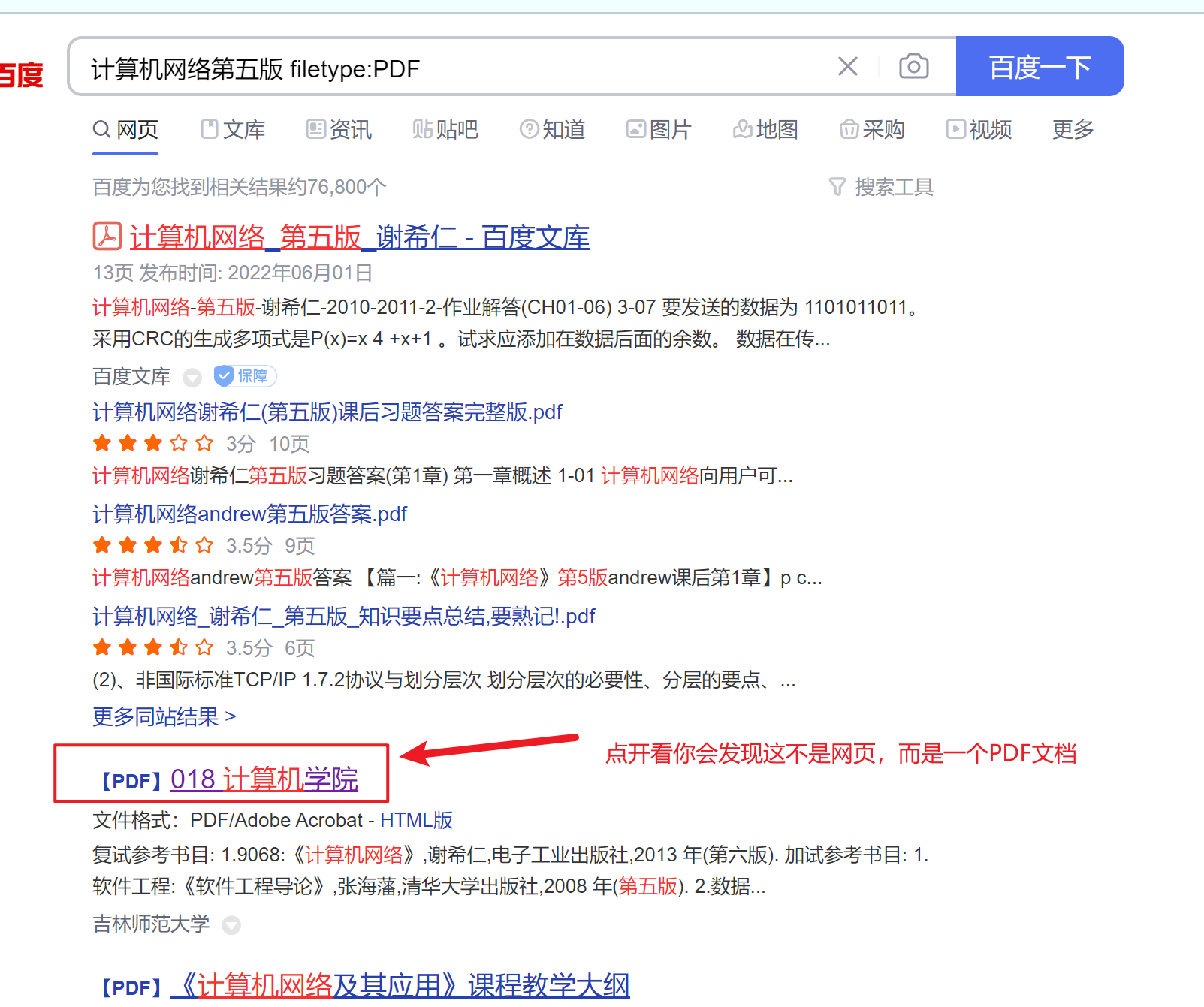This screenshot has width=1204, height=1007.
Task: Open the 知道 tab
Action: point(552,130)
